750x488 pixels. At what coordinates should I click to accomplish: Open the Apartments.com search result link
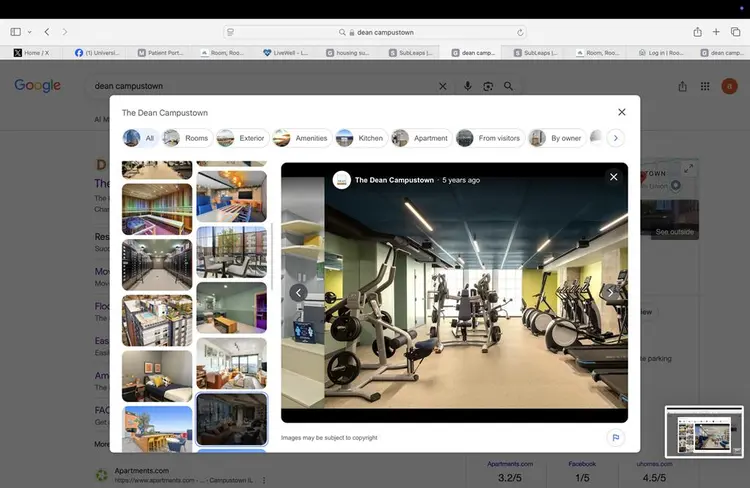coord(142,471)
